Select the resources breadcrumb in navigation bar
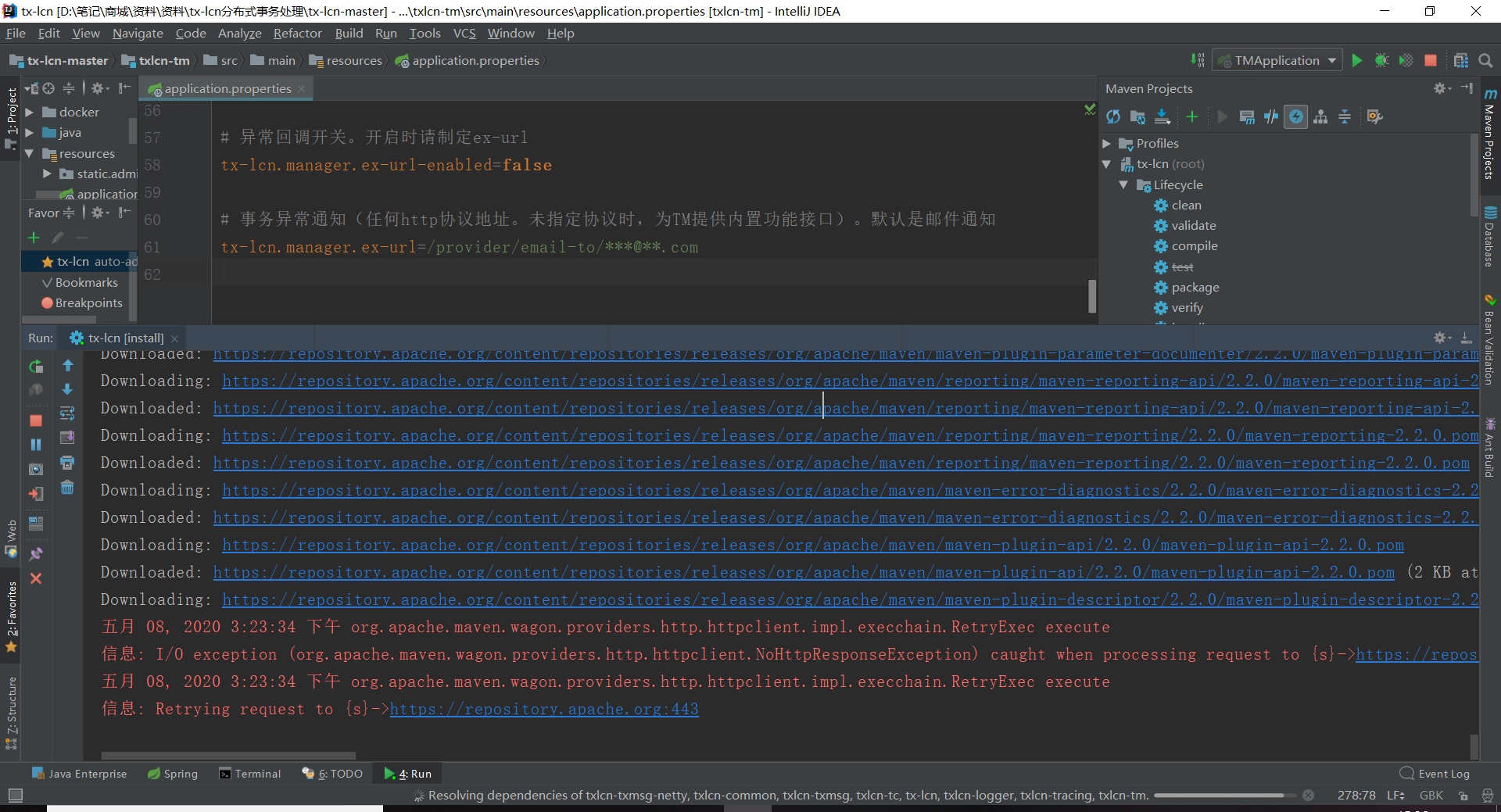This screenshot has width=1501, height=812. pos(346,61)
